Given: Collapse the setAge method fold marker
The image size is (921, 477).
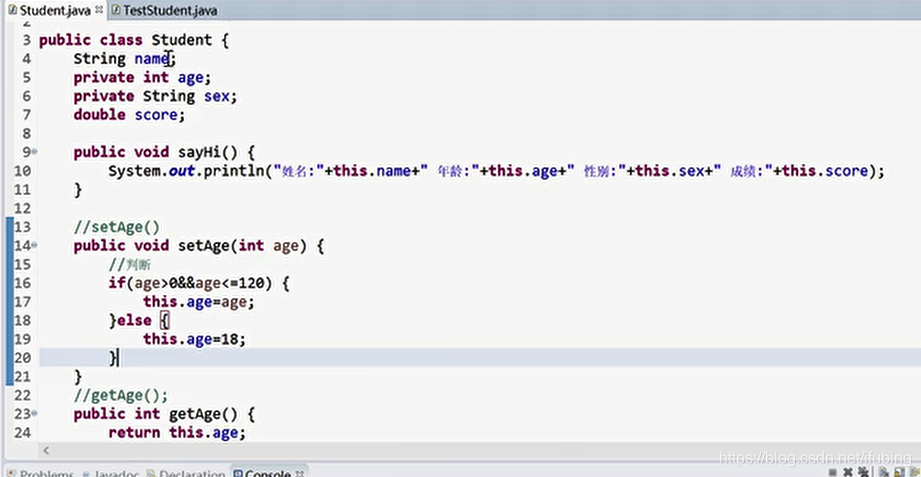Looking at the screenshot, I should pos(35,246).
